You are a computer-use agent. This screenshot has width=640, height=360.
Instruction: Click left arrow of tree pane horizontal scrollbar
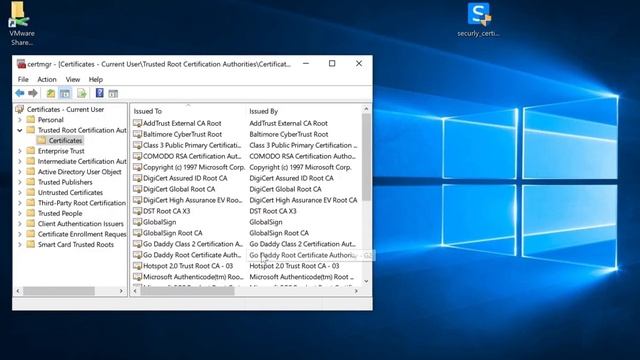click(x=18, y=291)
